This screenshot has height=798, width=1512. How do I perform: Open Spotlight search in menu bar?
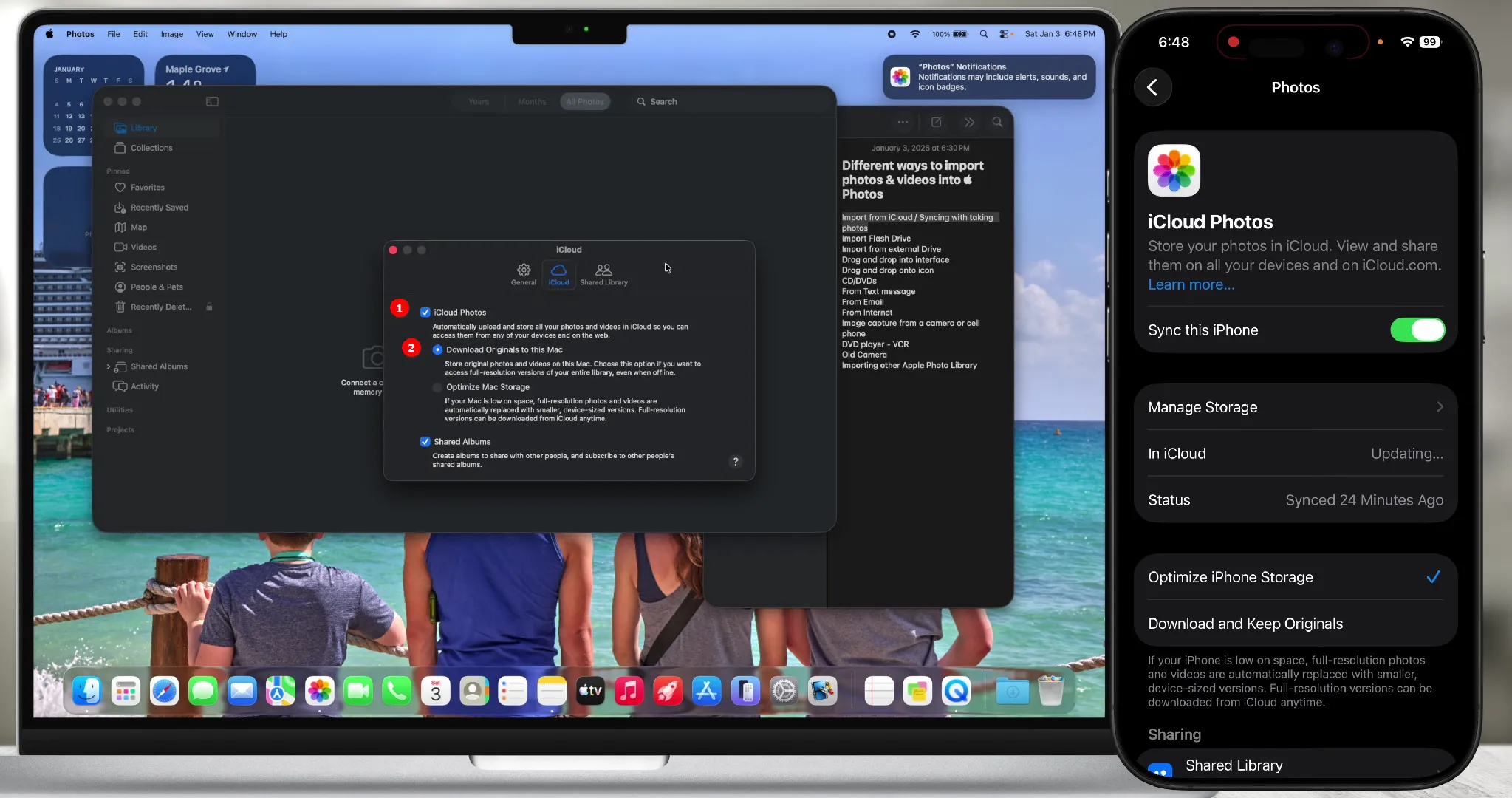[984, 34]
